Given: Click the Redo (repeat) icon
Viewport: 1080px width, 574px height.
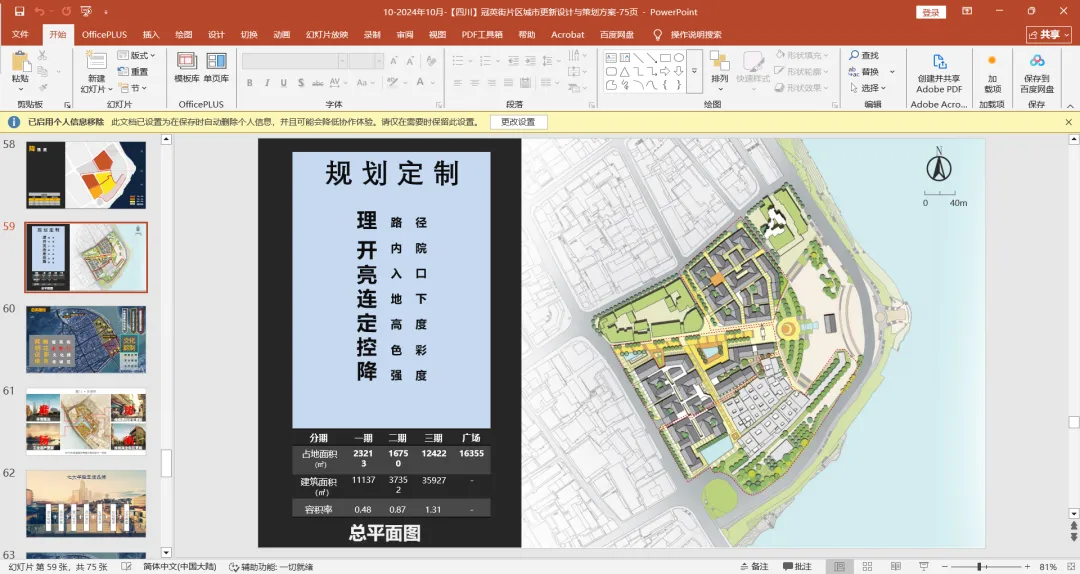Looking at the screenshot, I should [x=66, y=12].
